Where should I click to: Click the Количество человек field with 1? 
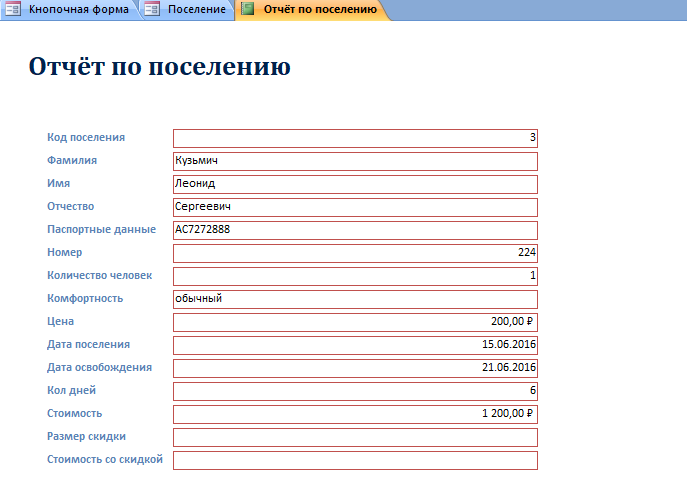point(355,276)
